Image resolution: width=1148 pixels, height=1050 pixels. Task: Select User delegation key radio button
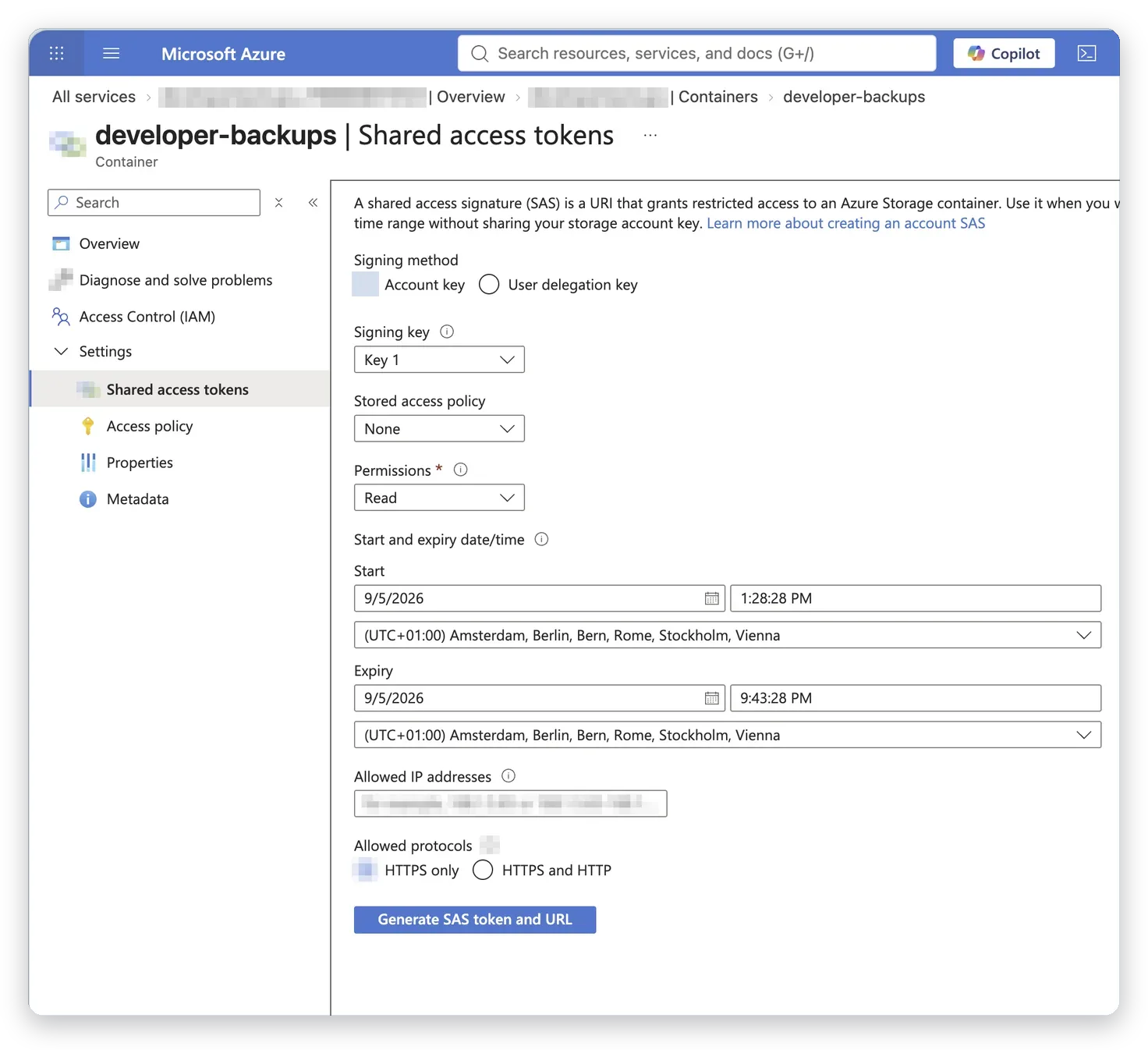(x=489, y=285)
